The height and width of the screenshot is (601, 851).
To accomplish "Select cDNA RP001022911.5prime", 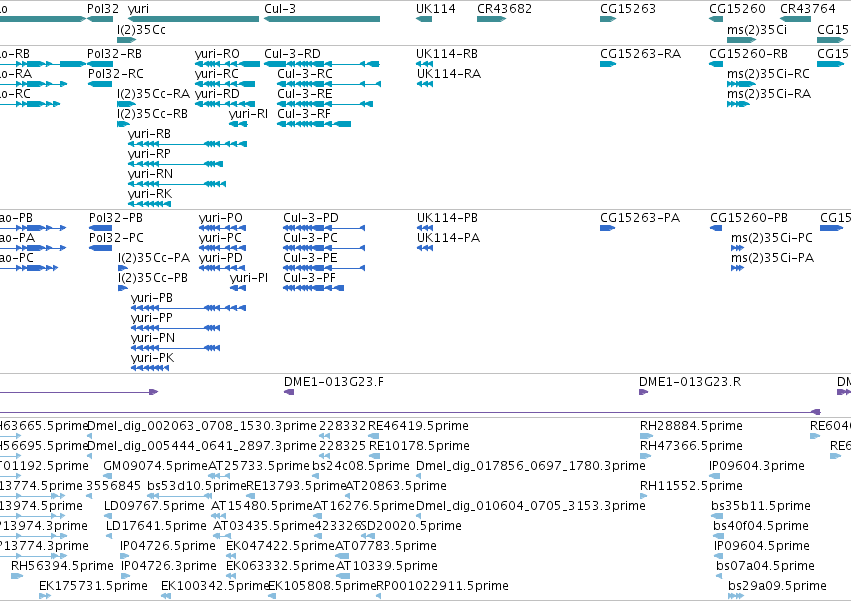I will pos(378,596).
